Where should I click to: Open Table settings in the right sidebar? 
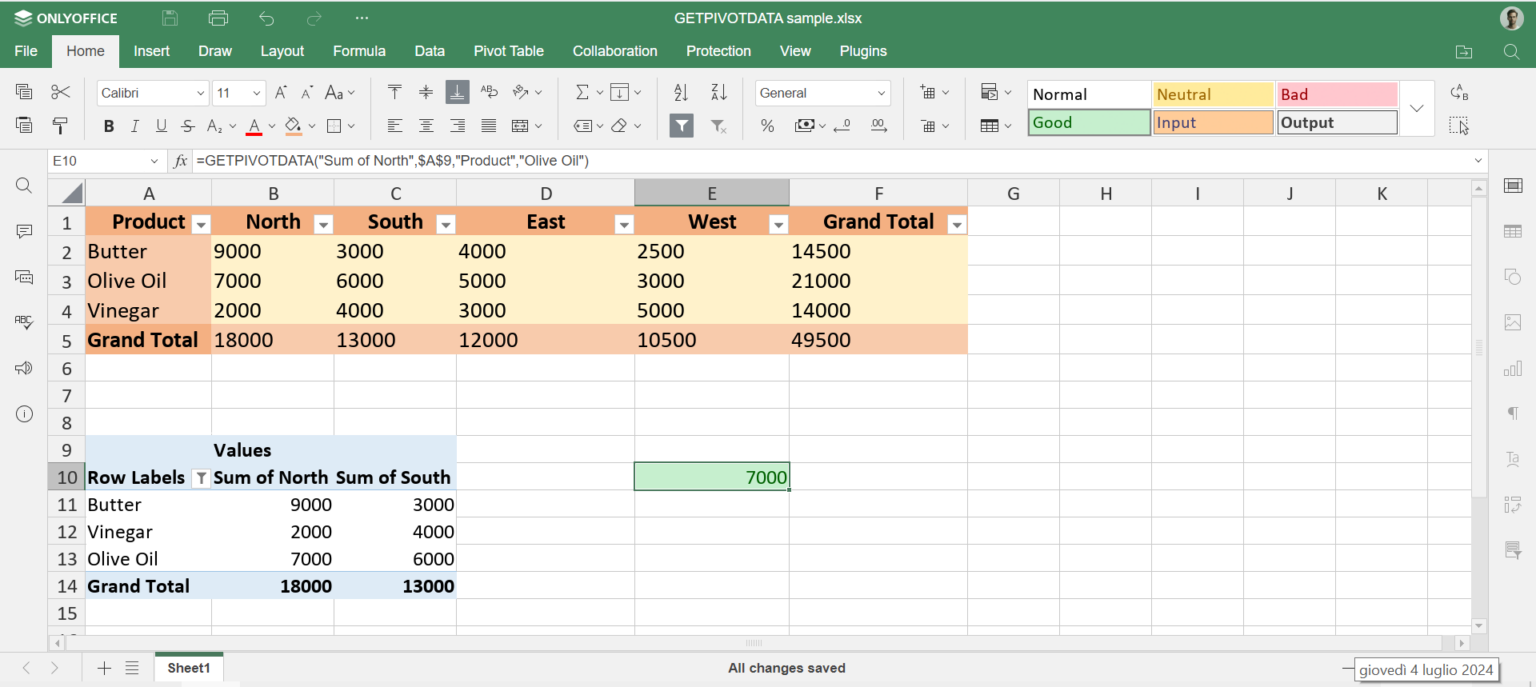(x=1513, y=231)
